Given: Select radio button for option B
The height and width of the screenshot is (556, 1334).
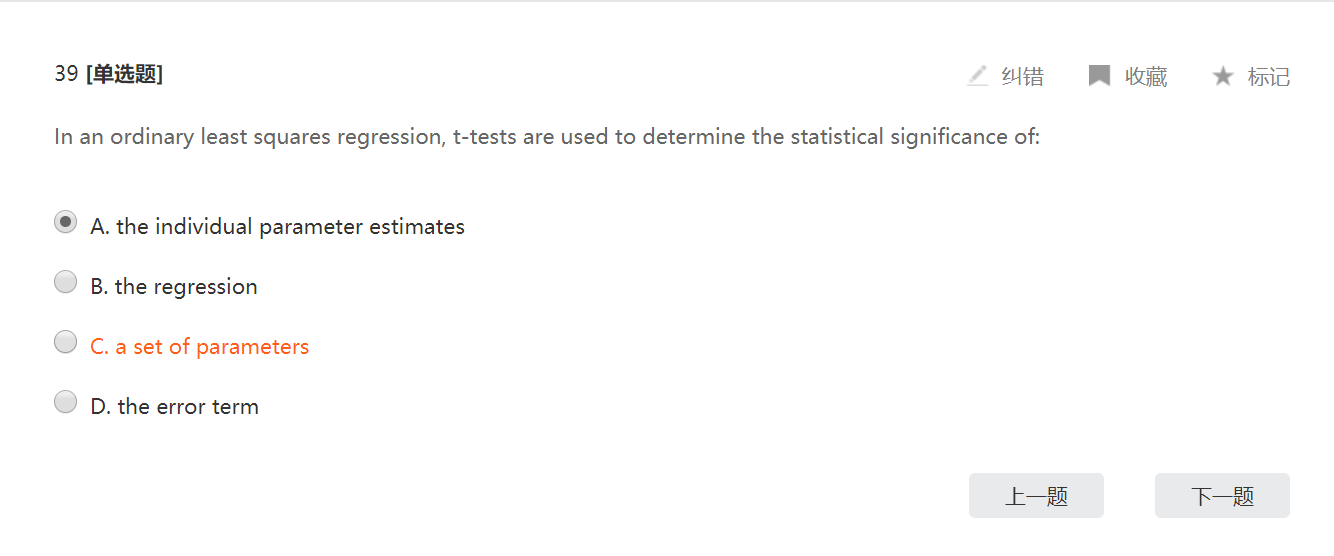Looking at the screenshot, I should (x=65, y=283).
